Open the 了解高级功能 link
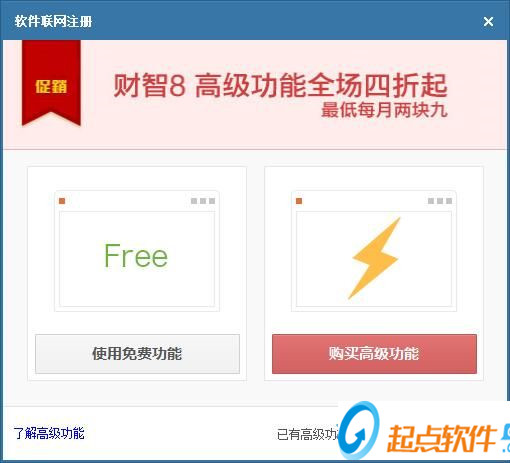This screenshot has width=510, height=463. (x=49, y=433)
